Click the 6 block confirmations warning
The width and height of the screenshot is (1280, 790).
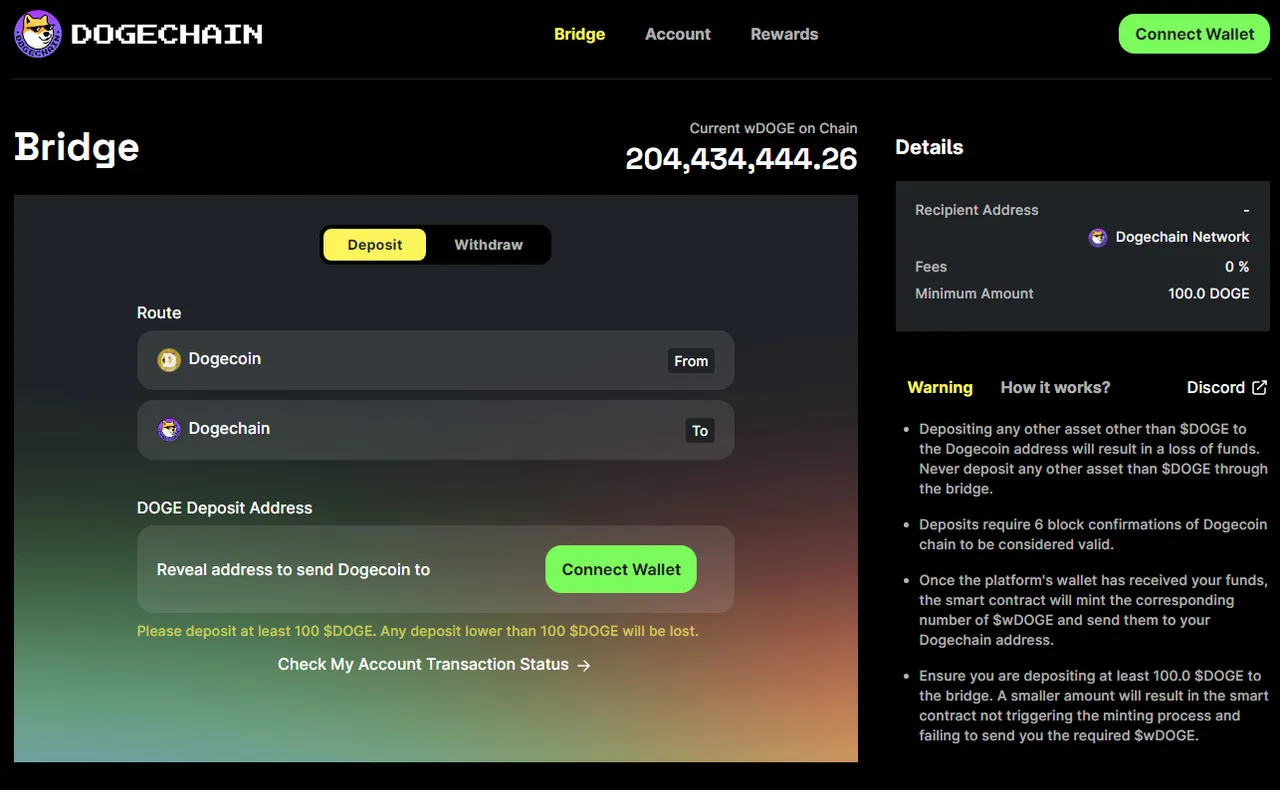(x=1093, y=535)
